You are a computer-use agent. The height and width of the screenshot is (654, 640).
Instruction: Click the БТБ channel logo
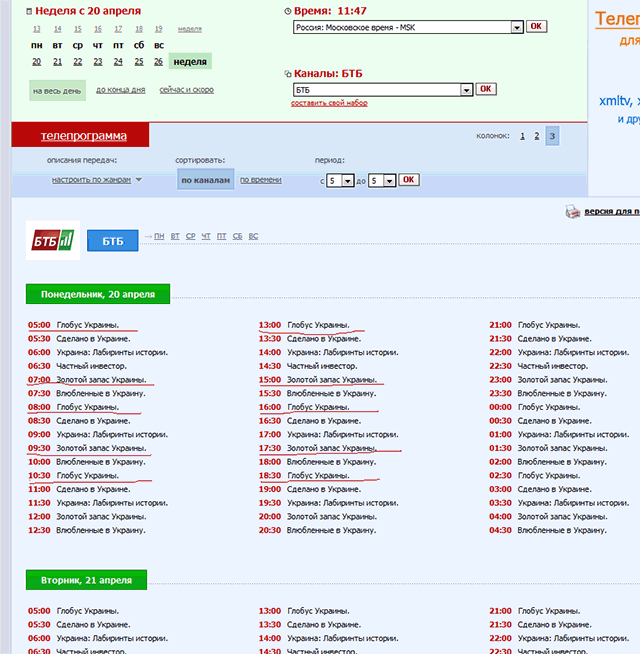[52, 241]
